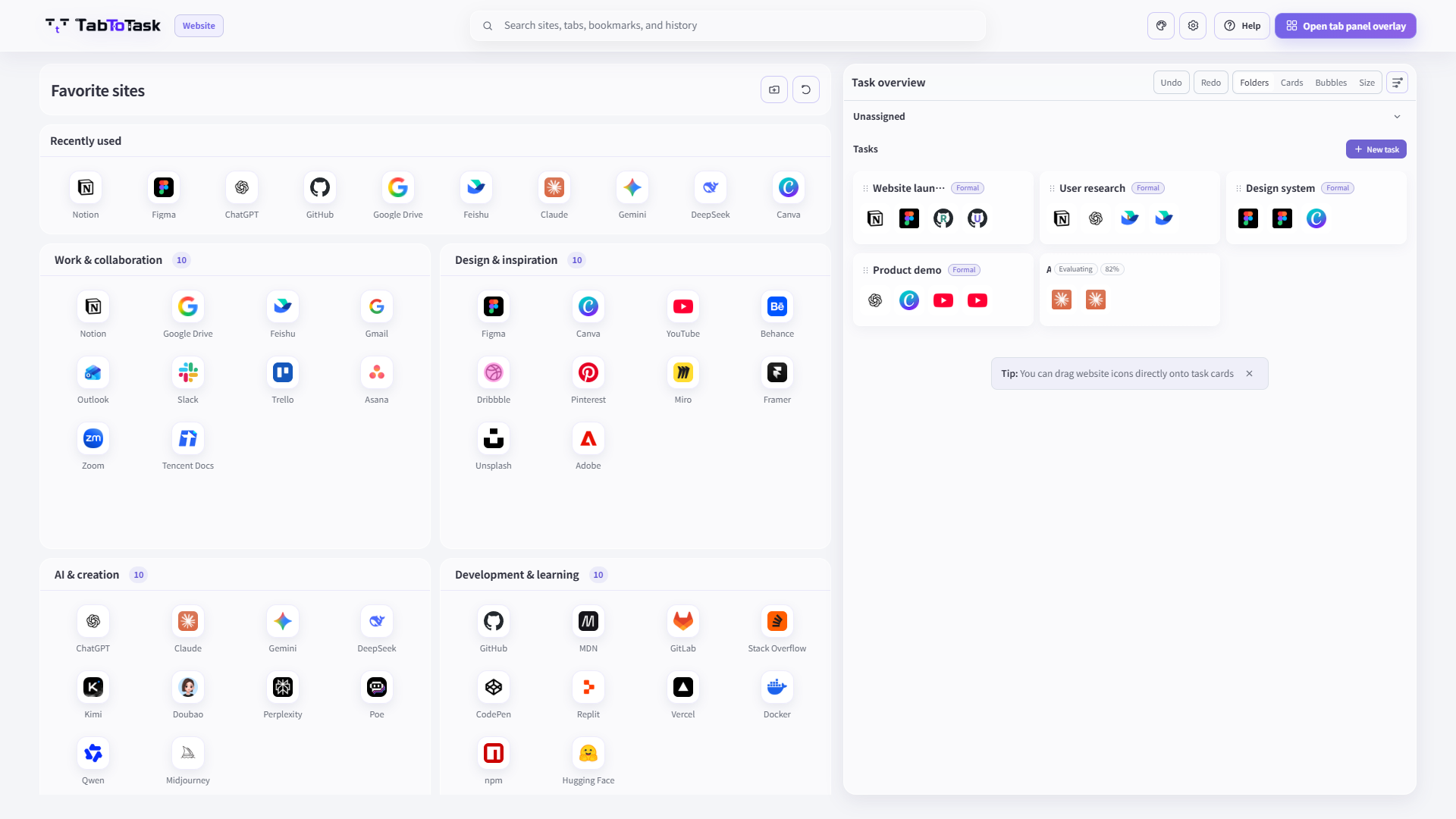Open the Task overview filter options icon
The image size is (1456, 819).
[x=1397, y=83]
